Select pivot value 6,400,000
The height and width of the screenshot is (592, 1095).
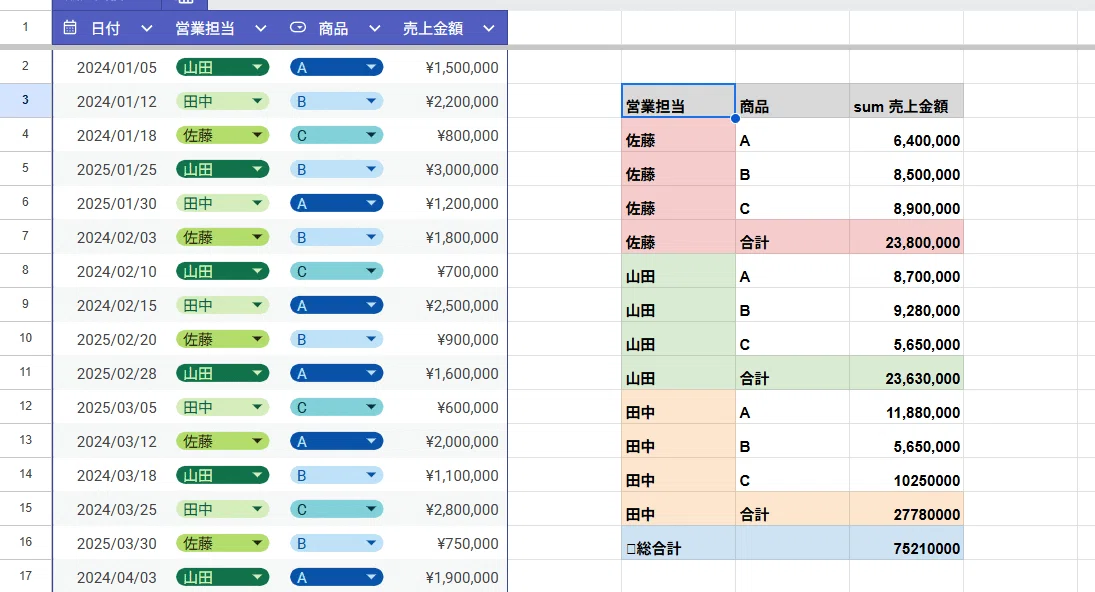pyautogui.click(x=906, y=135)
